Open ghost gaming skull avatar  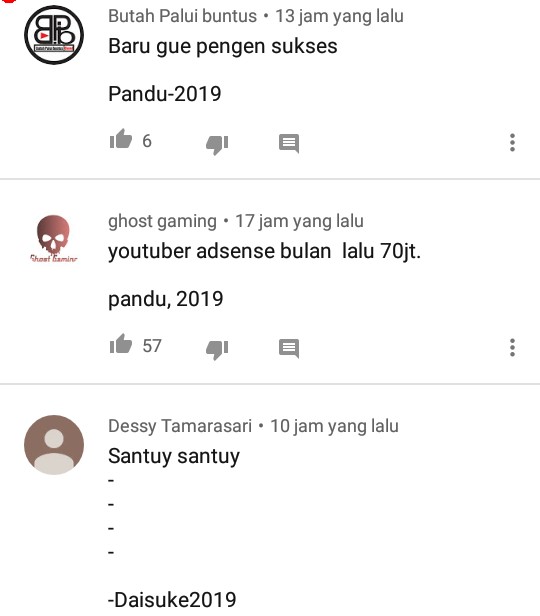pos(54,238)
